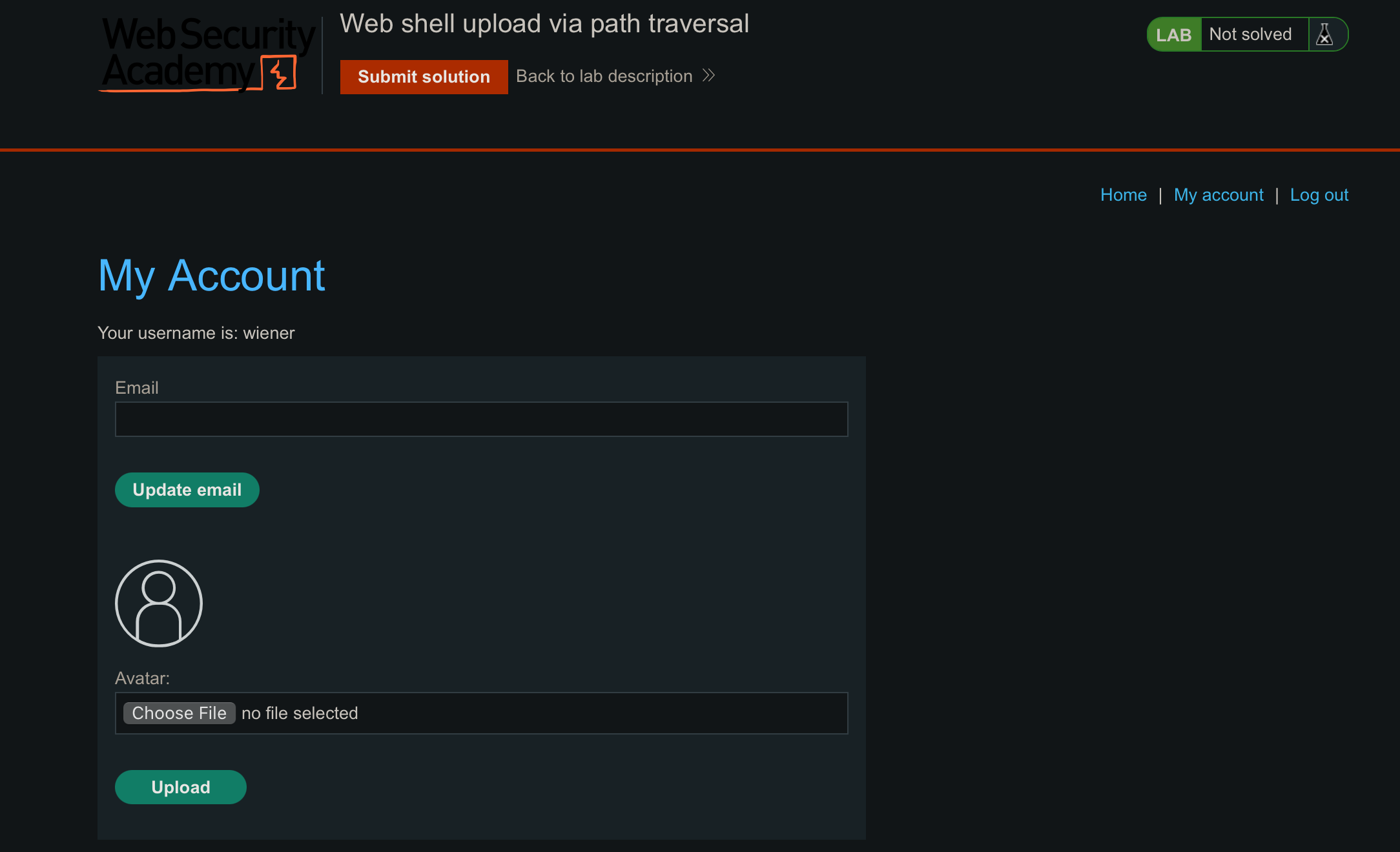Viewport: 1400px width, 852px height.
Task: Focus the Email input field
Action: tap(481, 420)
